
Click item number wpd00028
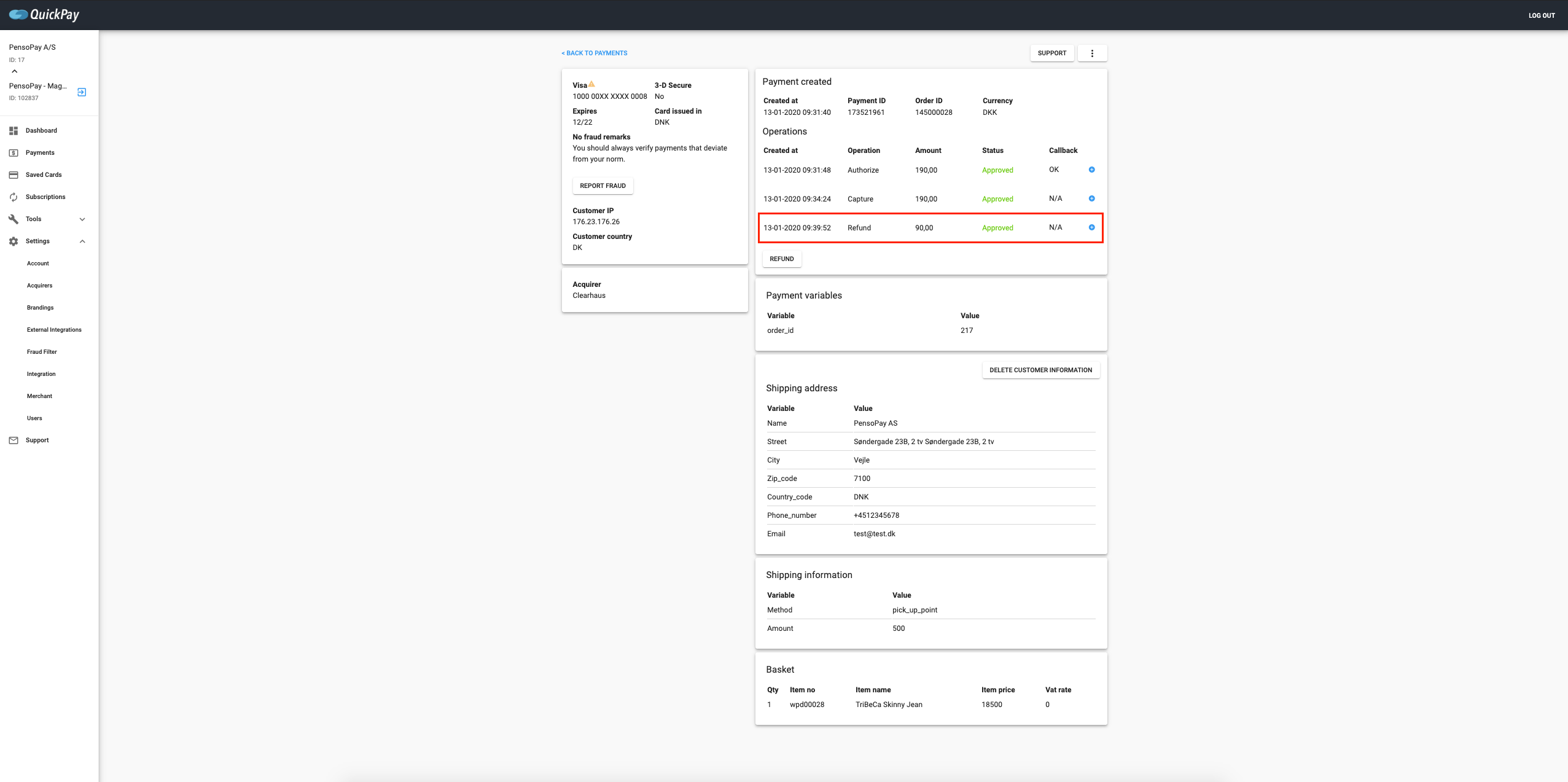click(807, 705)
